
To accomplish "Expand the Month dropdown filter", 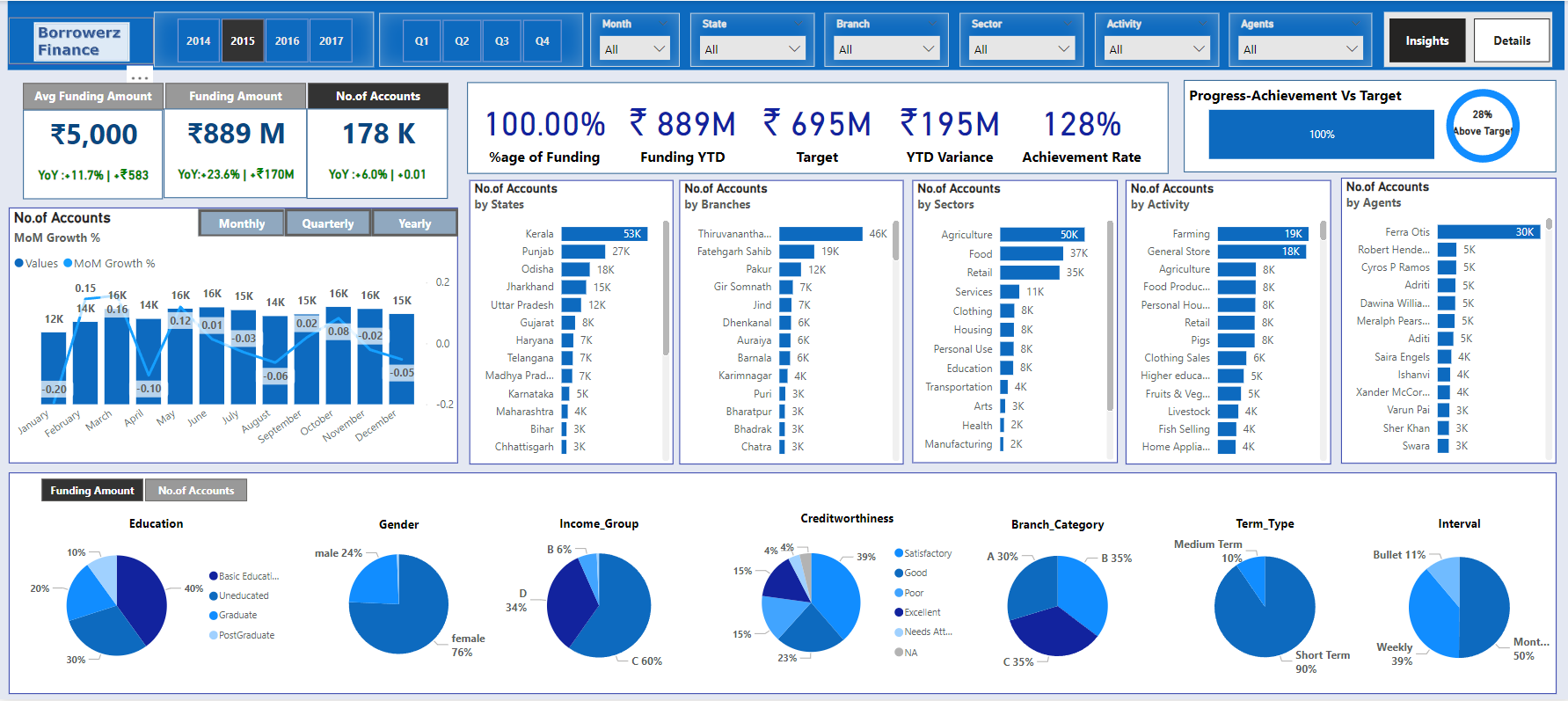I will coord(636,49).
